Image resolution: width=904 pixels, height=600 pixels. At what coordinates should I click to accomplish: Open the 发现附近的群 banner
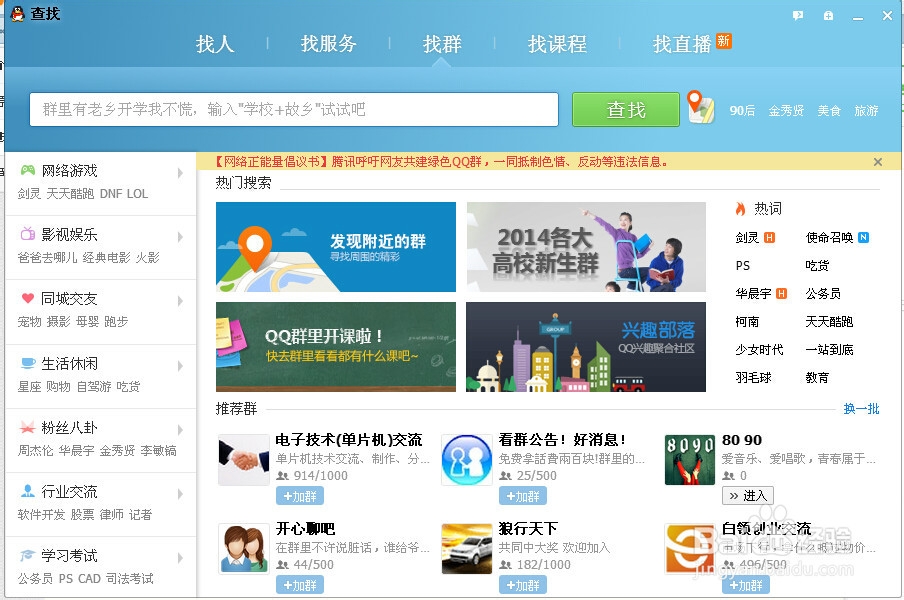click(336, 247)
